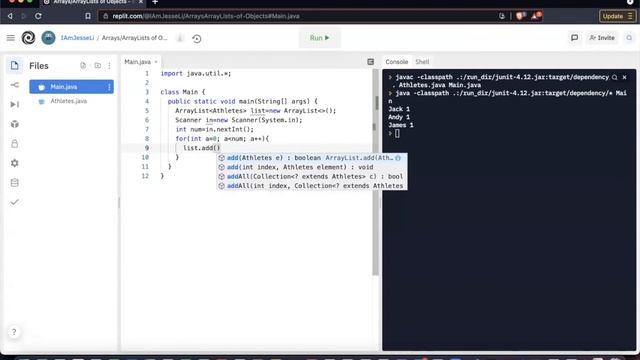This screenshot has height=360, width=640.
Task: Reload the page with browser refresh
Action: [38, 16]
